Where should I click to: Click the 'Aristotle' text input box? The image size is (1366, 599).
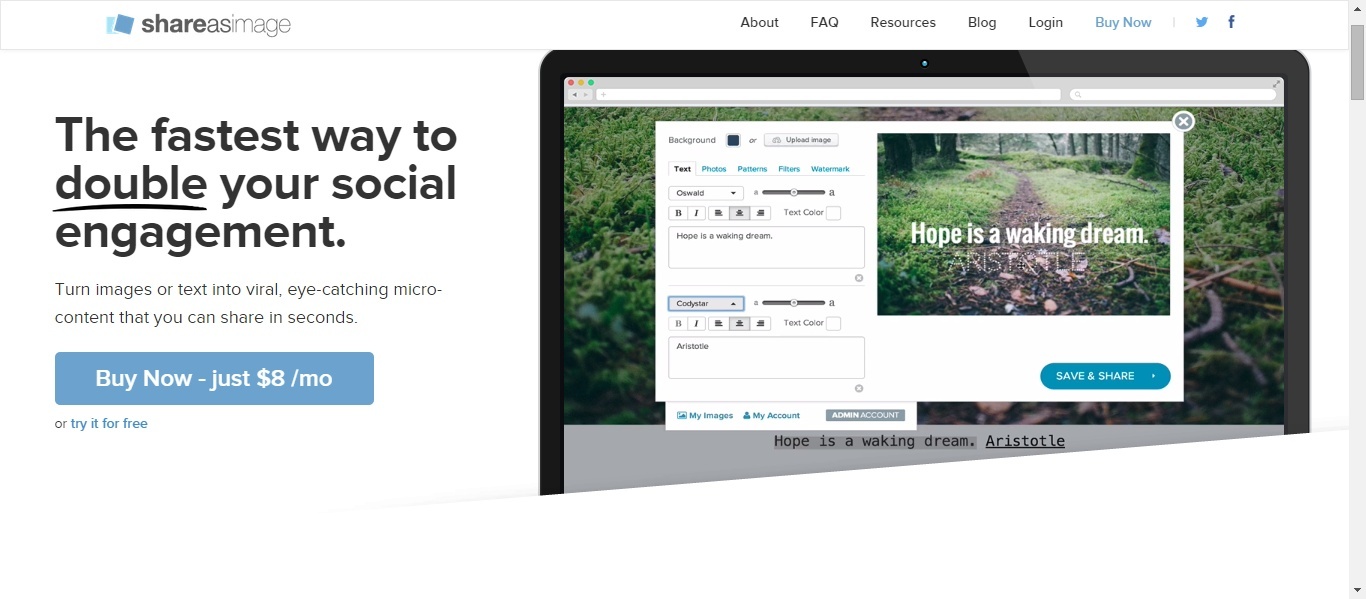coord(766,357)
